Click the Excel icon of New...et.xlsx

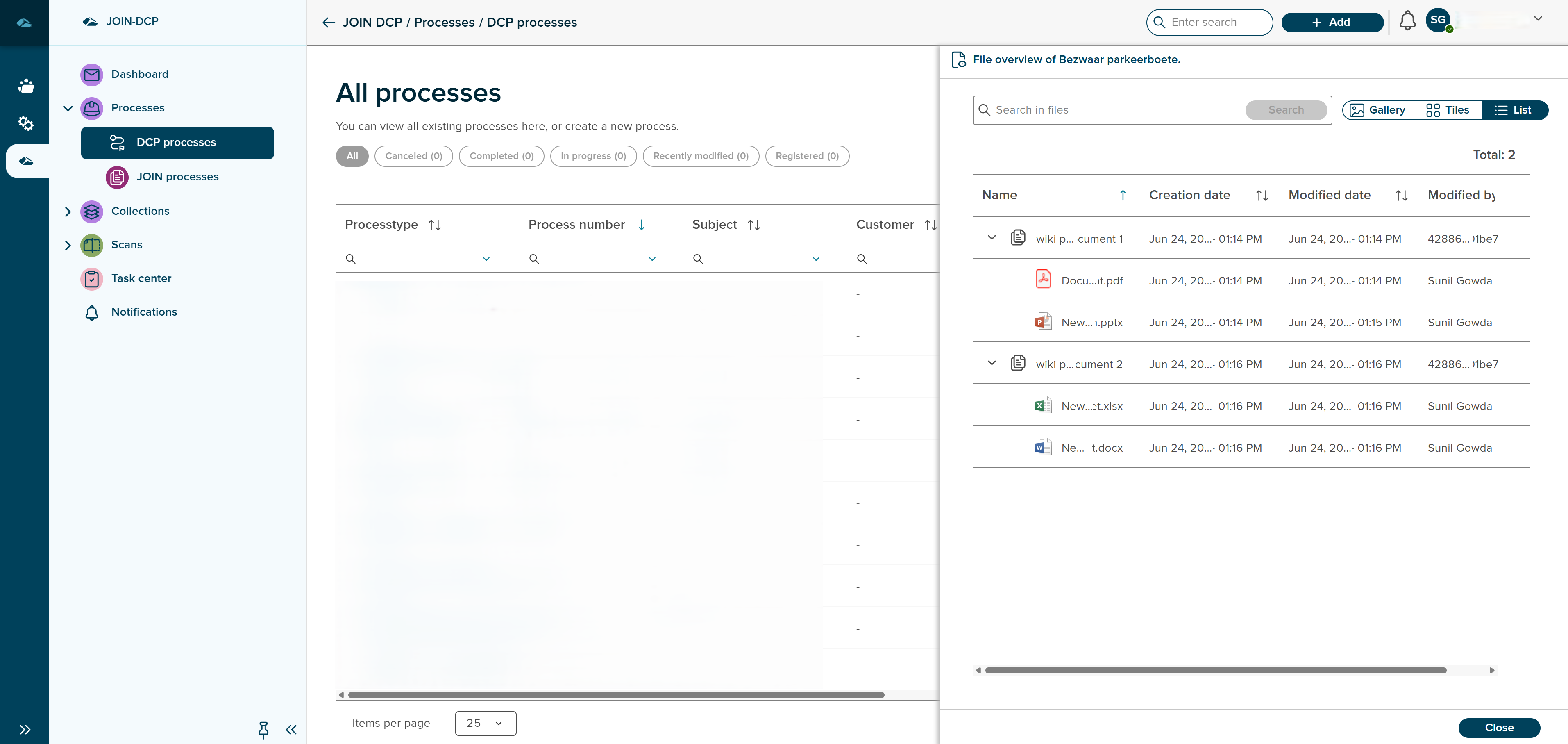pyautogui.click(x=1043, y=405)
